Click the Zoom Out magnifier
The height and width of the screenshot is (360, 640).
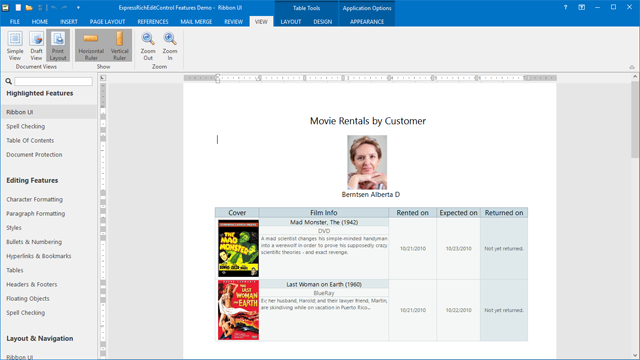coord(148,46)
